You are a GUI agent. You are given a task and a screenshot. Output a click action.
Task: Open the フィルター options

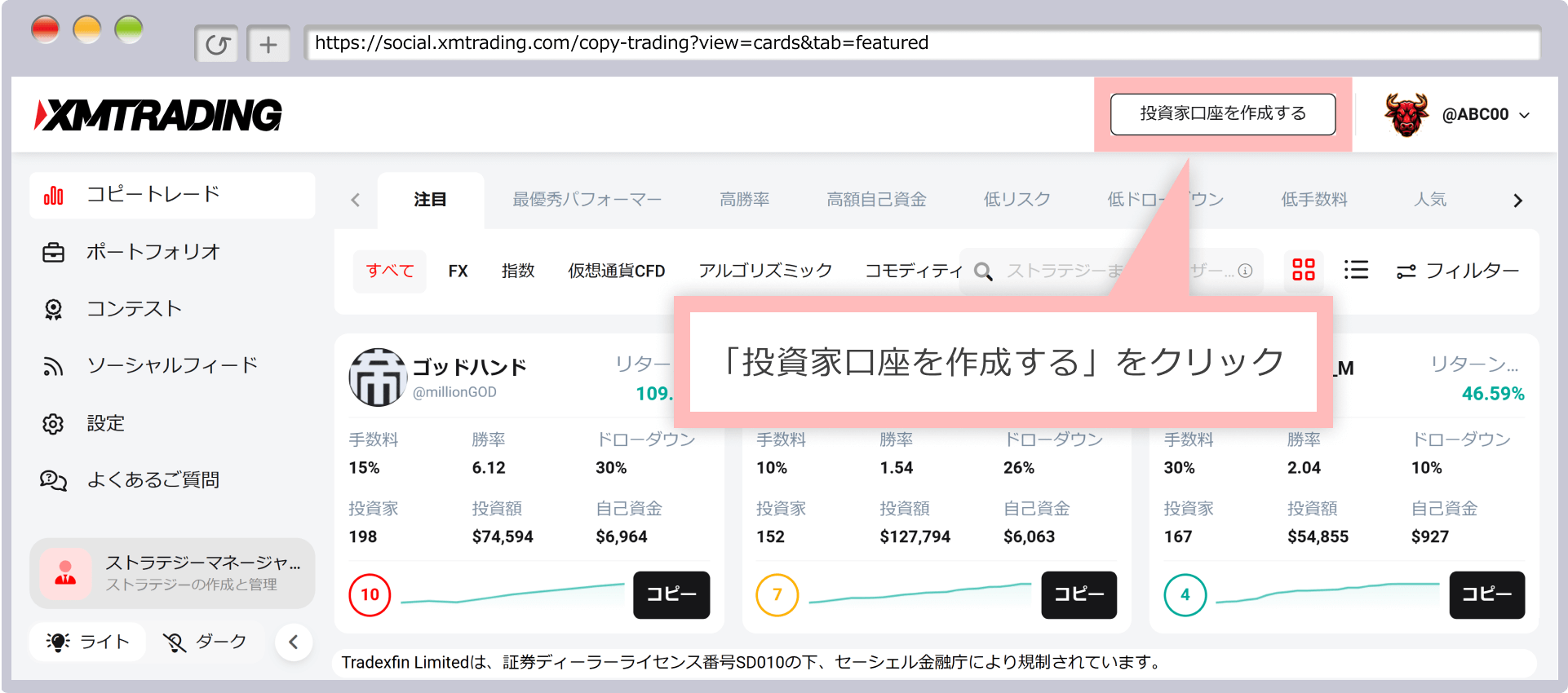point(1458,271)
